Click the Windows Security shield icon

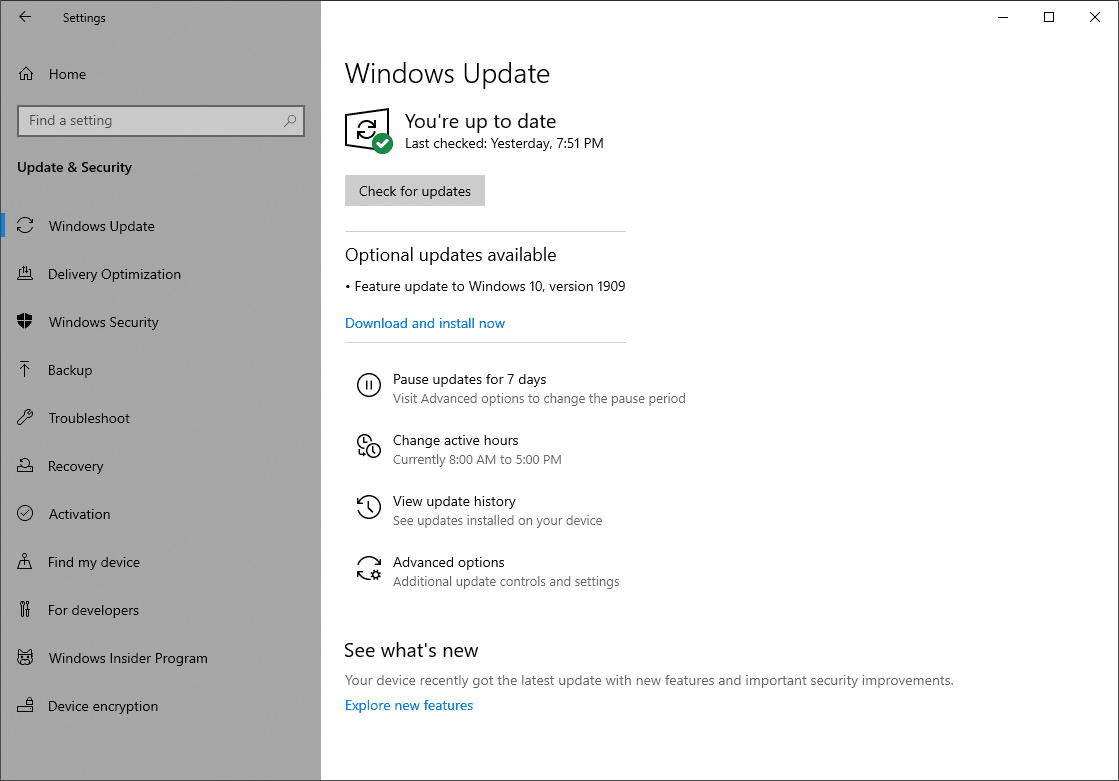pos(25,321)
